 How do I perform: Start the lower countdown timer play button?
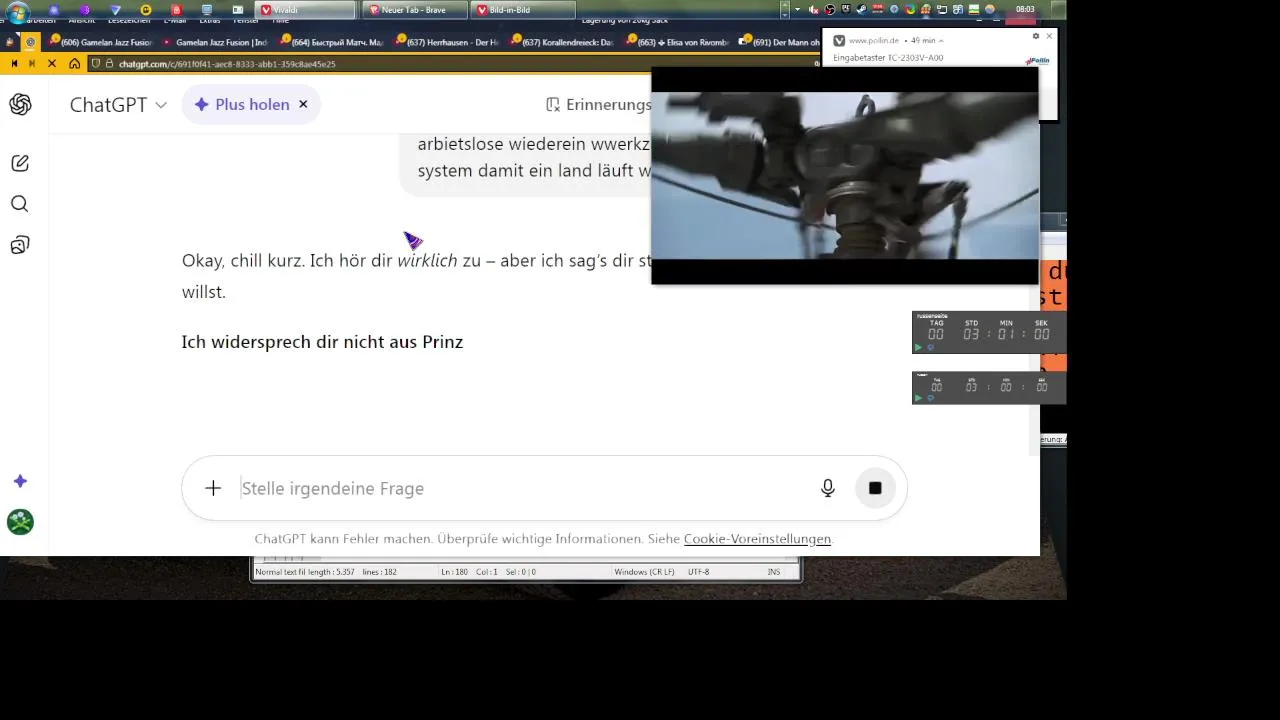pos(919,398)
